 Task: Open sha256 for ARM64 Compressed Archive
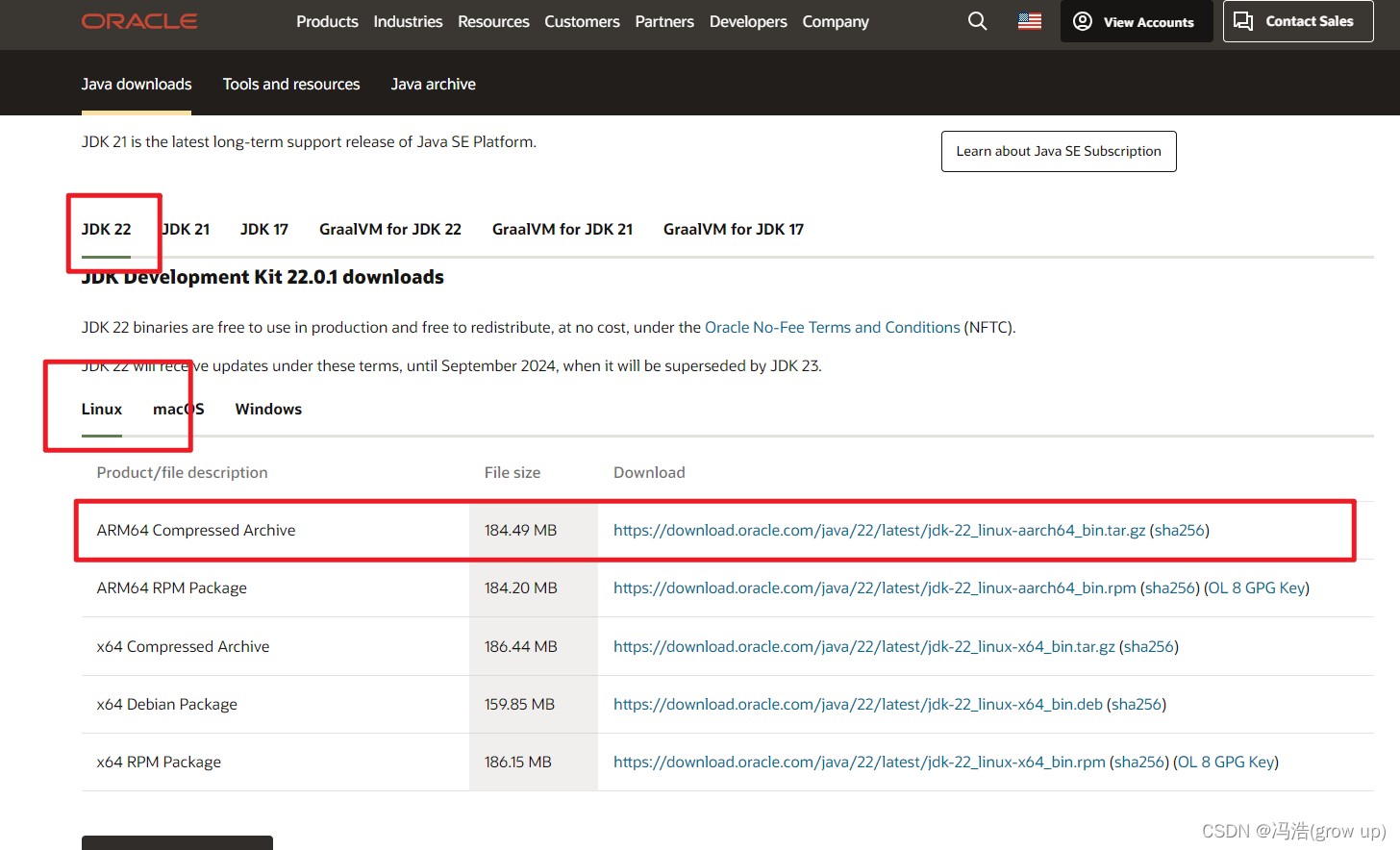coord(1180,530)
